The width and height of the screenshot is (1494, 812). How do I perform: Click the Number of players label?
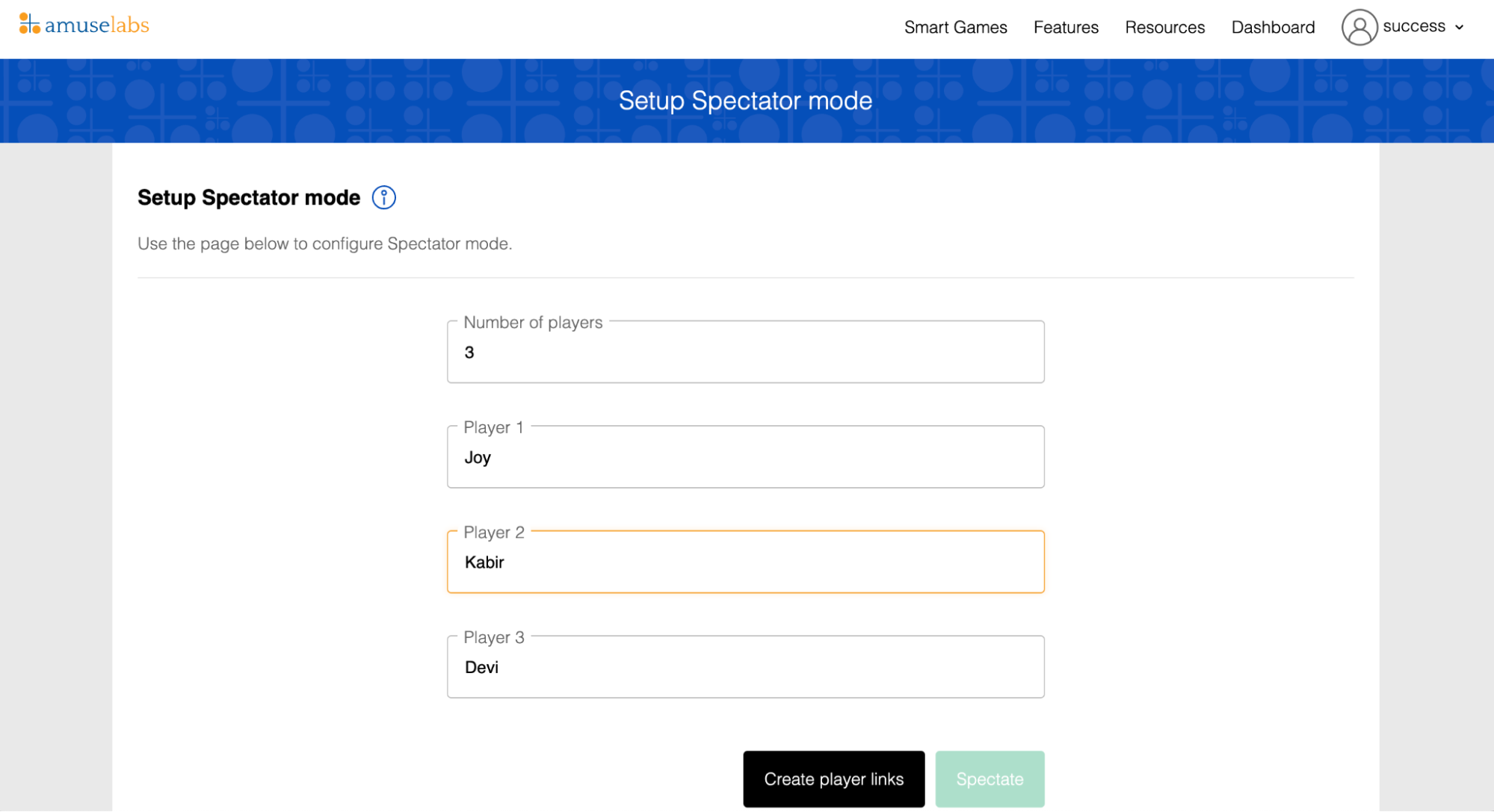(x=533, y=322)
